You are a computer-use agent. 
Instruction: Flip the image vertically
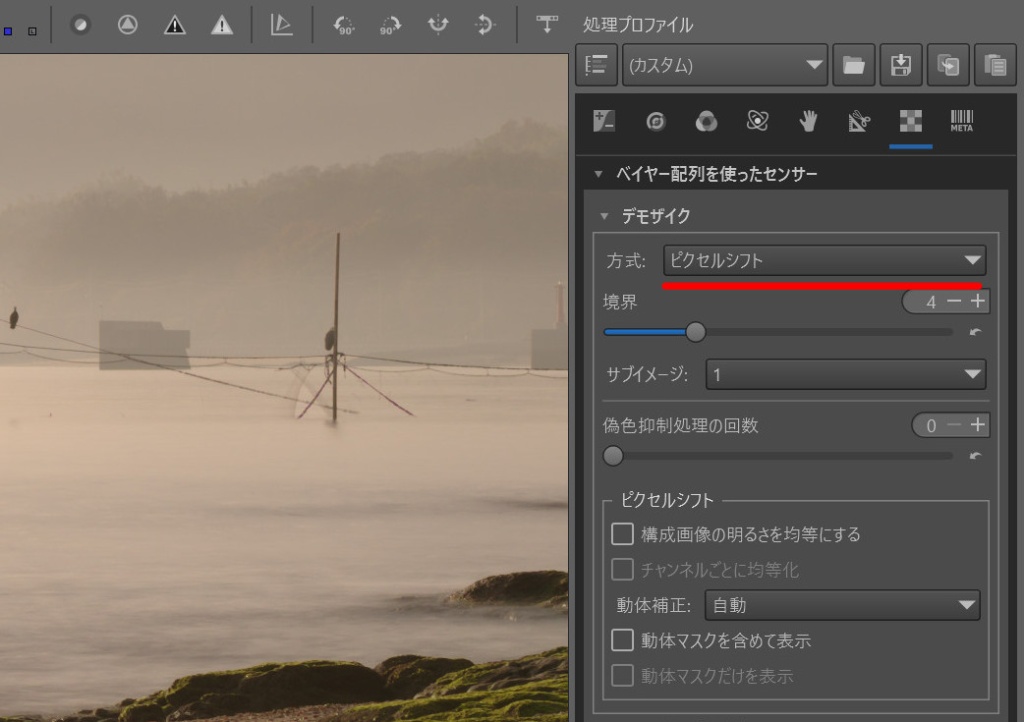[485, 25]
